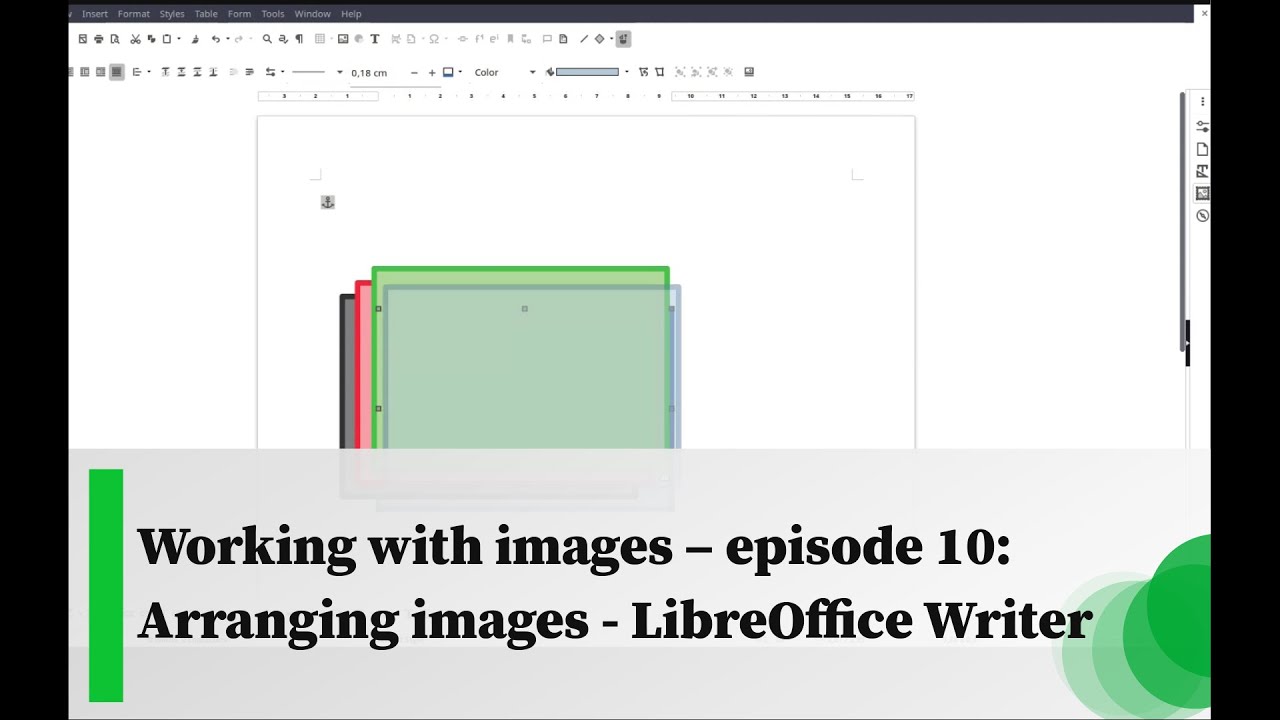The width and height of the screenshot is (1280, 720).
Task: Click the Copy icon
Action: pyautogui.click(x=151, y=39)
